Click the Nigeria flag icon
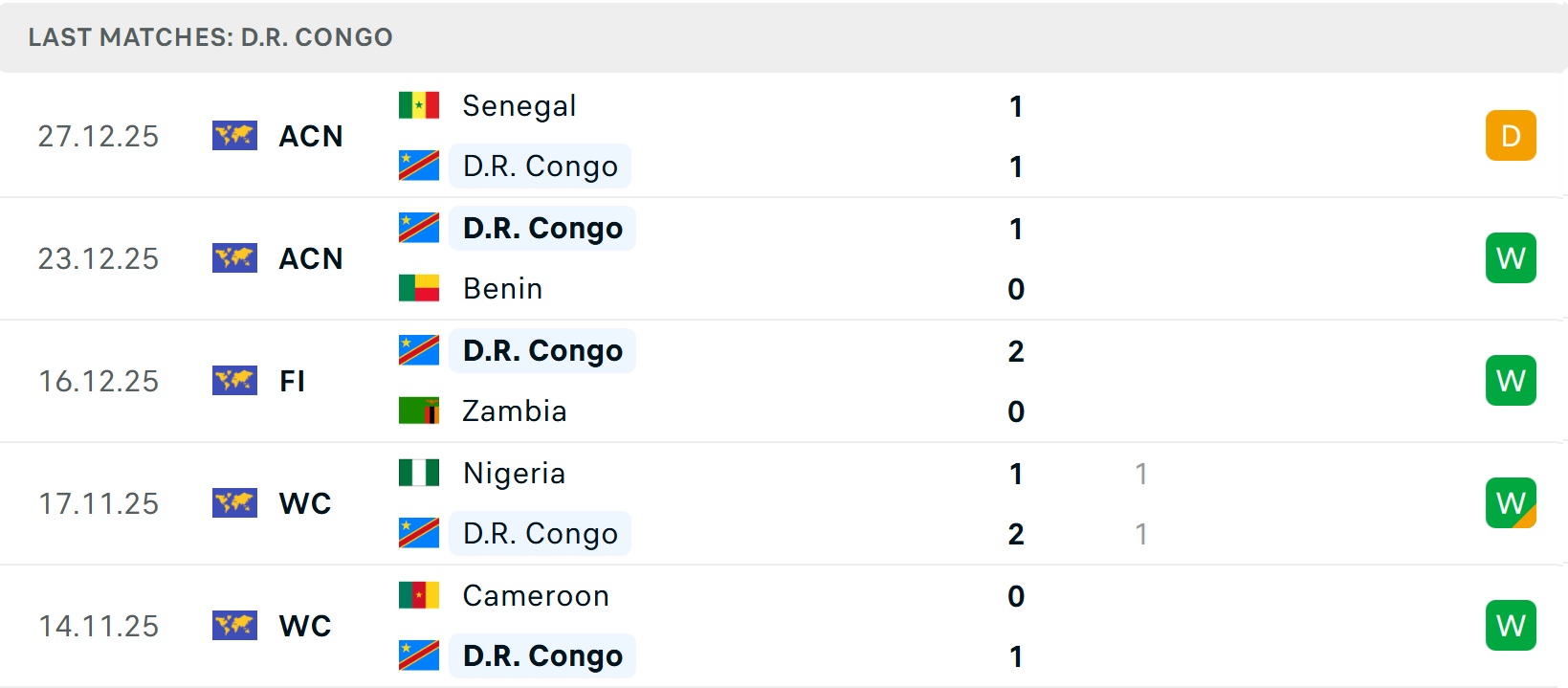 coord(419,473)
